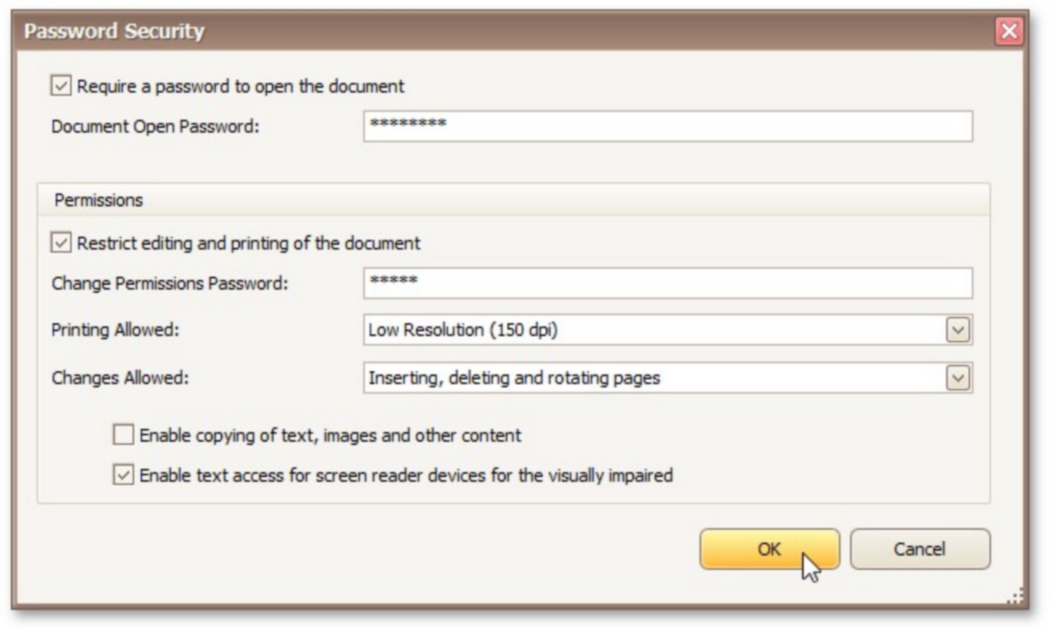Click the Document Open Password label
The height and width of the screenshot is (632, 1050).
click(x=154, y=126)
